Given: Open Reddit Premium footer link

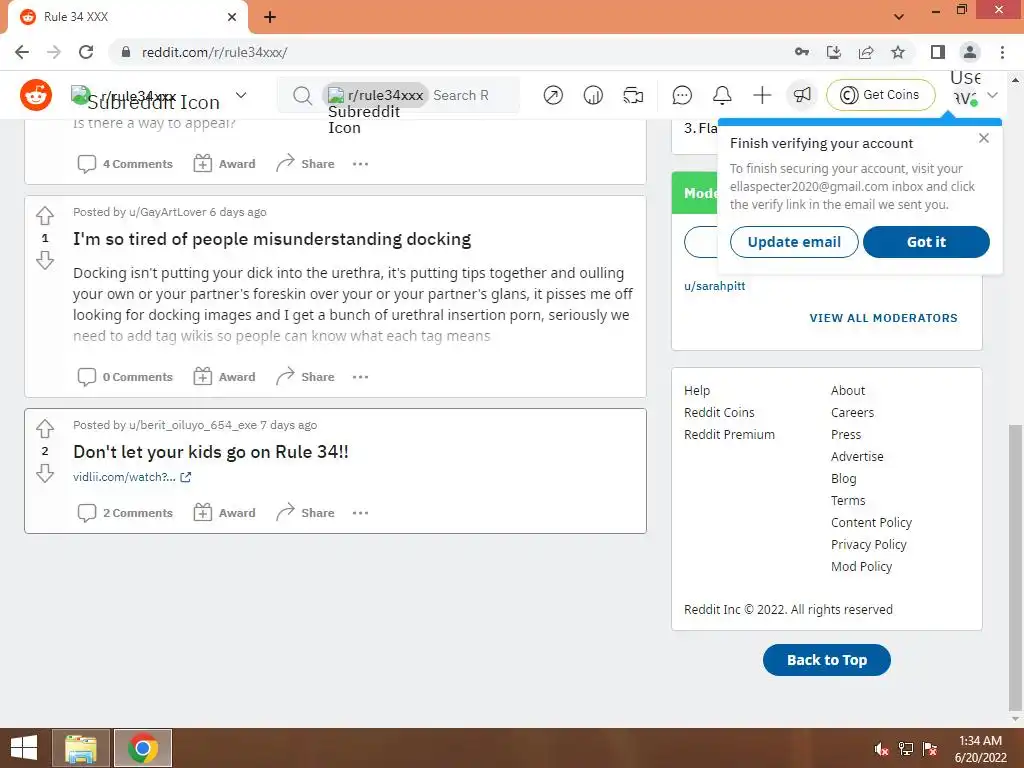Looking at the screenshot, I should [x=729, y=434].
